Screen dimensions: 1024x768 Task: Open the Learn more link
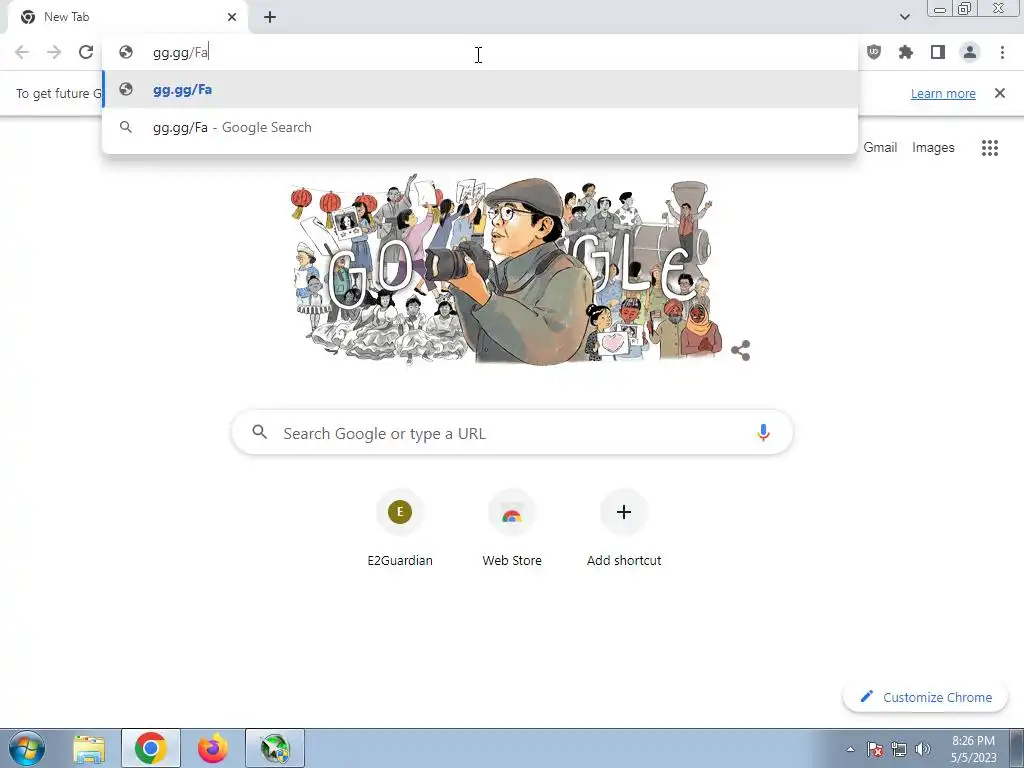(x=943, y=93)
